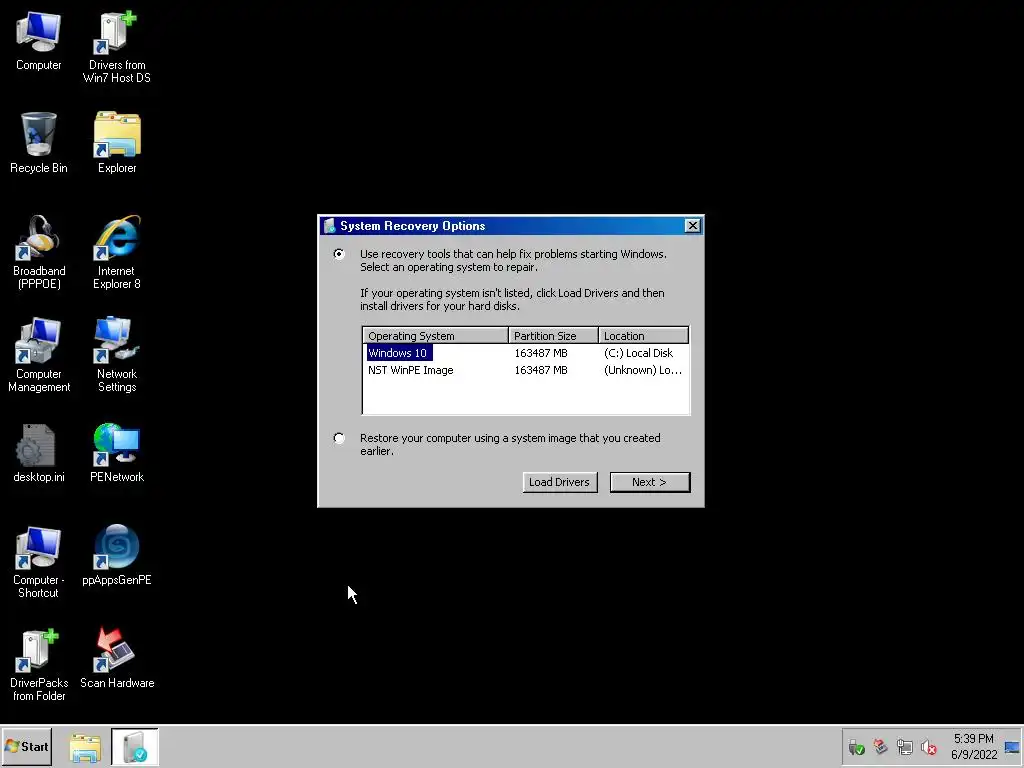Click the Operating System column header
This screenshot has width=1024, height=768.
pyautogui.click(x=436, y=336)
